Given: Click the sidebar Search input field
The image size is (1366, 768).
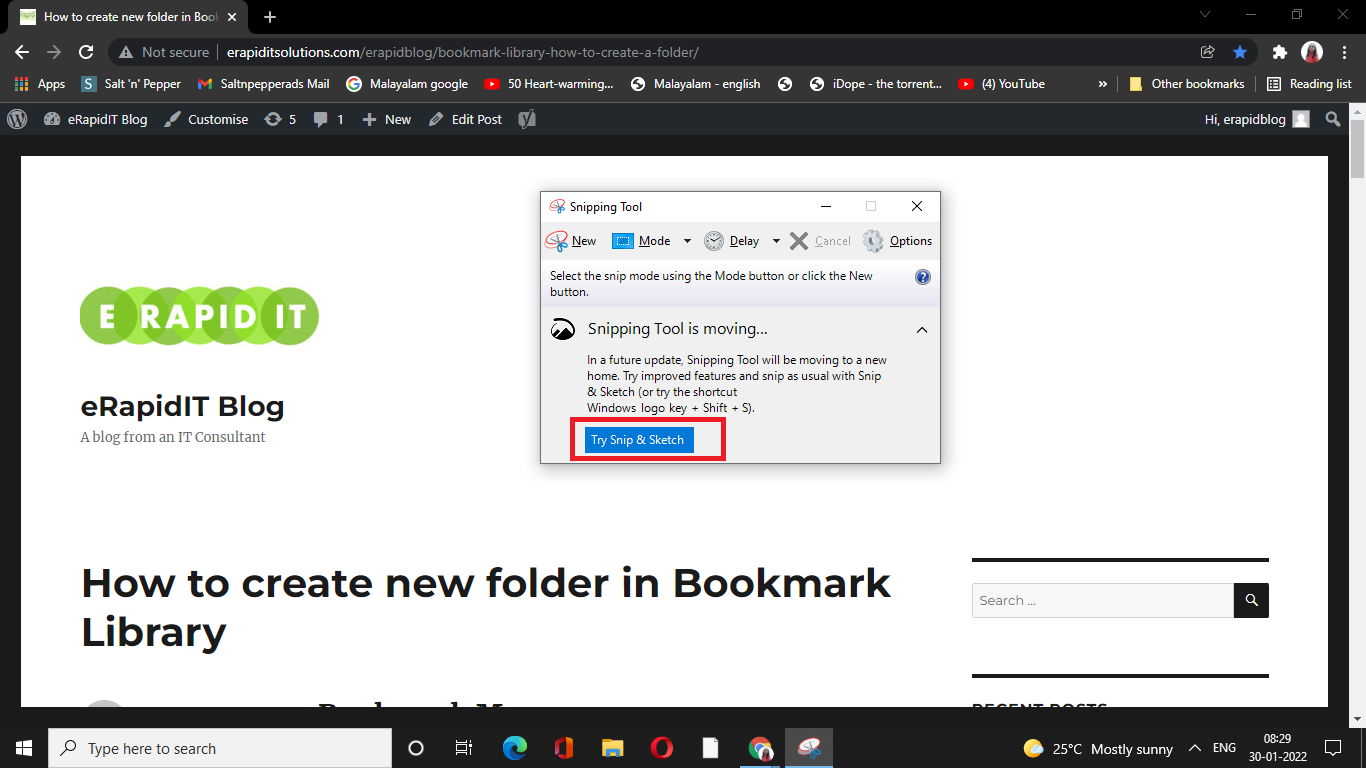Looking at the screenshot, I should click(x=1100, y=600).
